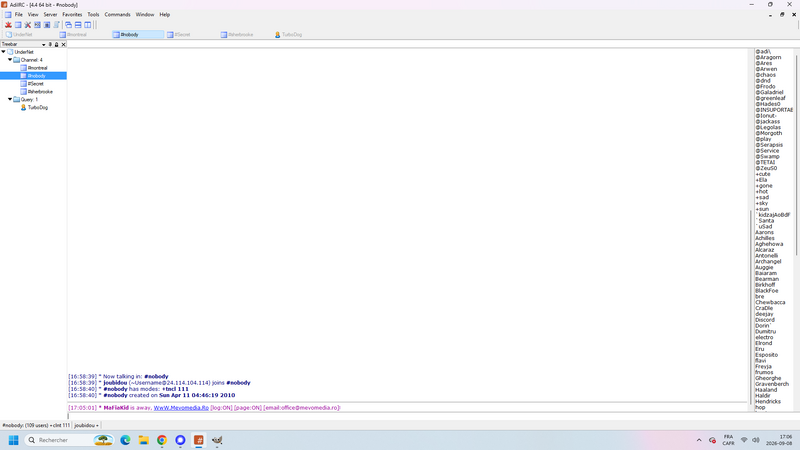Screen dimensions: 800x450
Task: Select #montreal in the Treebar
Action: 37,68
